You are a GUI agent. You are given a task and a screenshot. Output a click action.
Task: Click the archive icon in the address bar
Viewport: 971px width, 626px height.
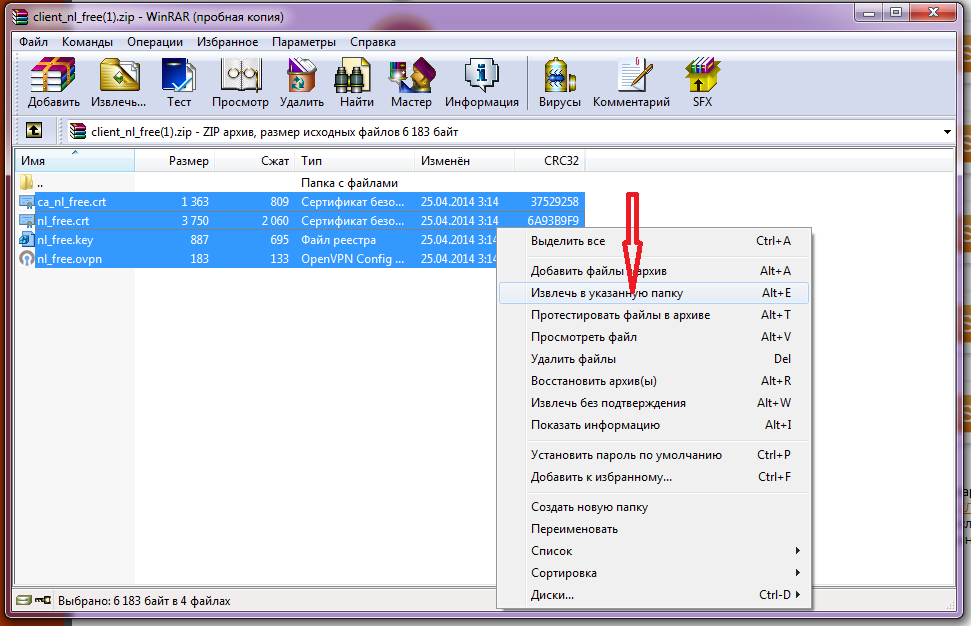click(77, 131)
